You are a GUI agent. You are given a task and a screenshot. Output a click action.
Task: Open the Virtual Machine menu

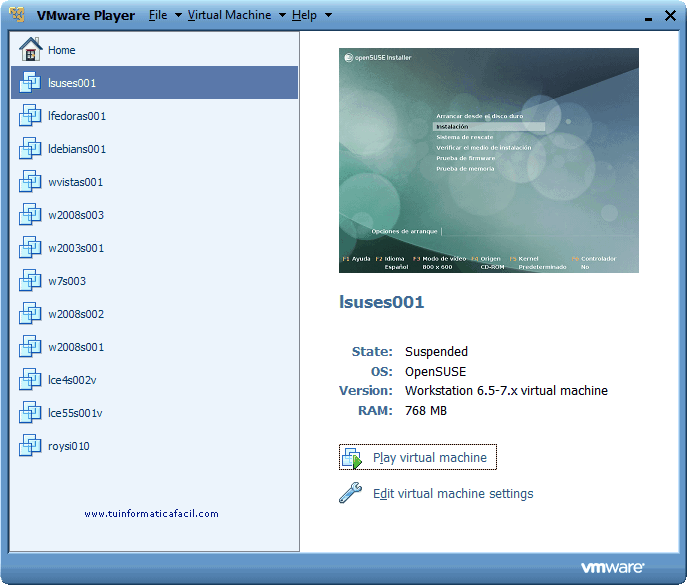tap(229, 15)
